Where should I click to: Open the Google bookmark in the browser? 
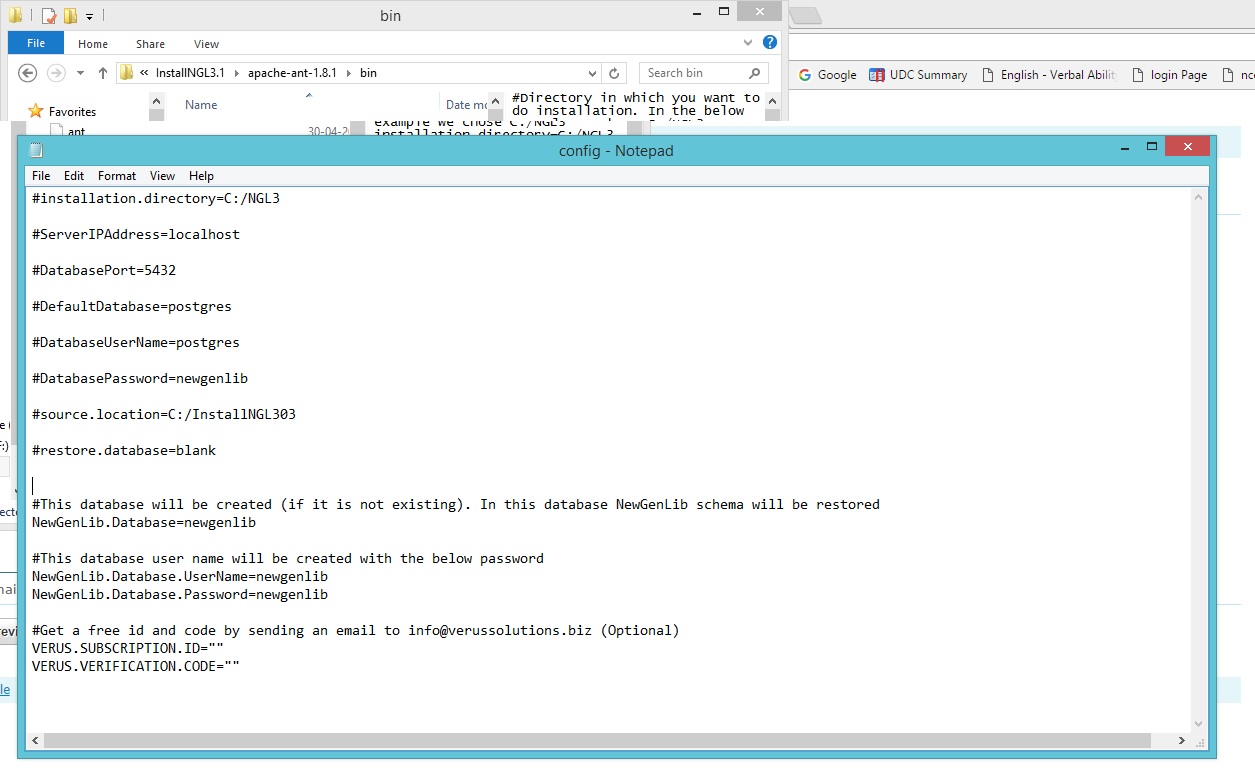click(827, 75)
